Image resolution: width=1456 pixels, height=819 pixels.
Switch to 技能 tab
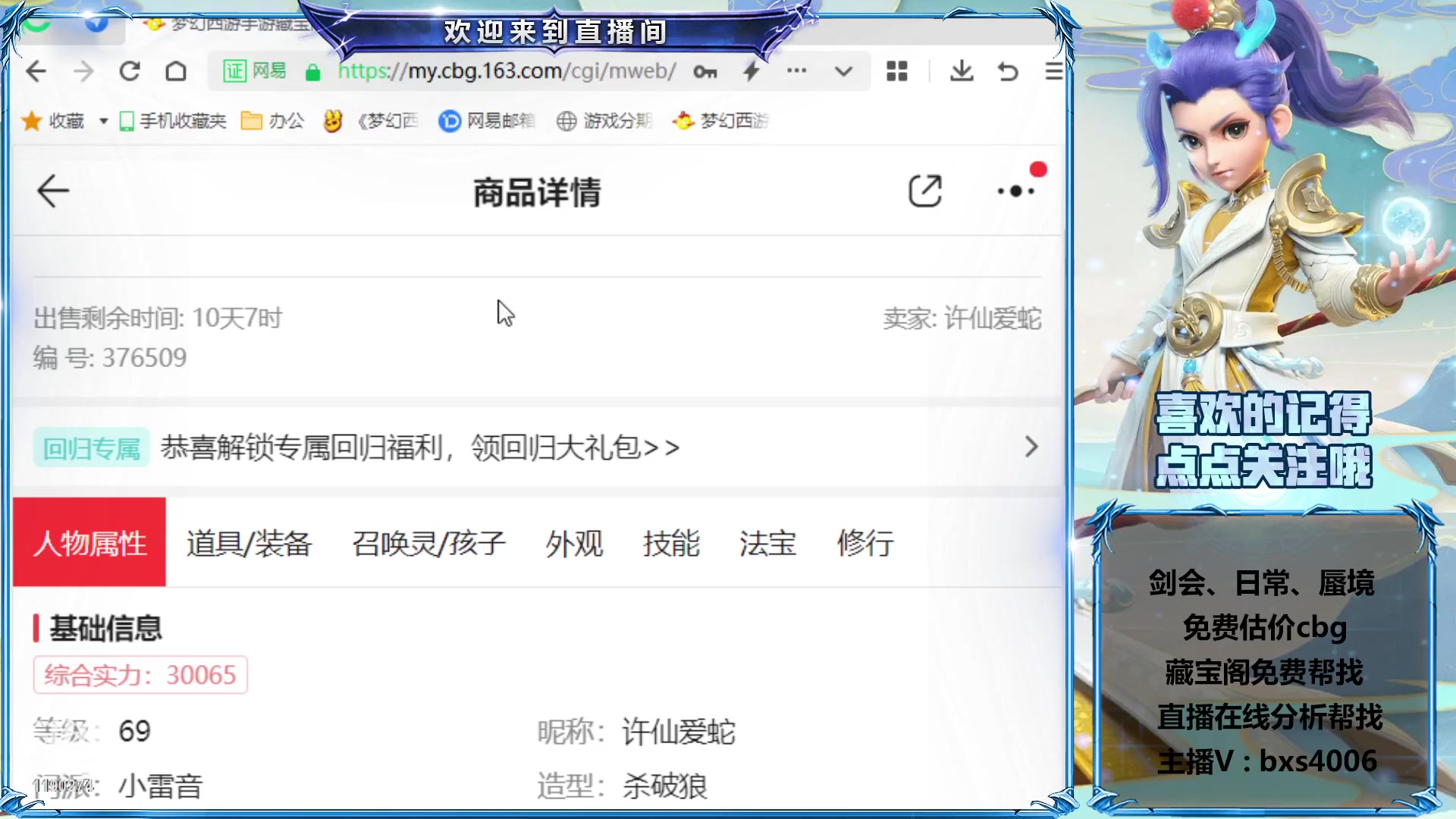click(x=672, y=544)
